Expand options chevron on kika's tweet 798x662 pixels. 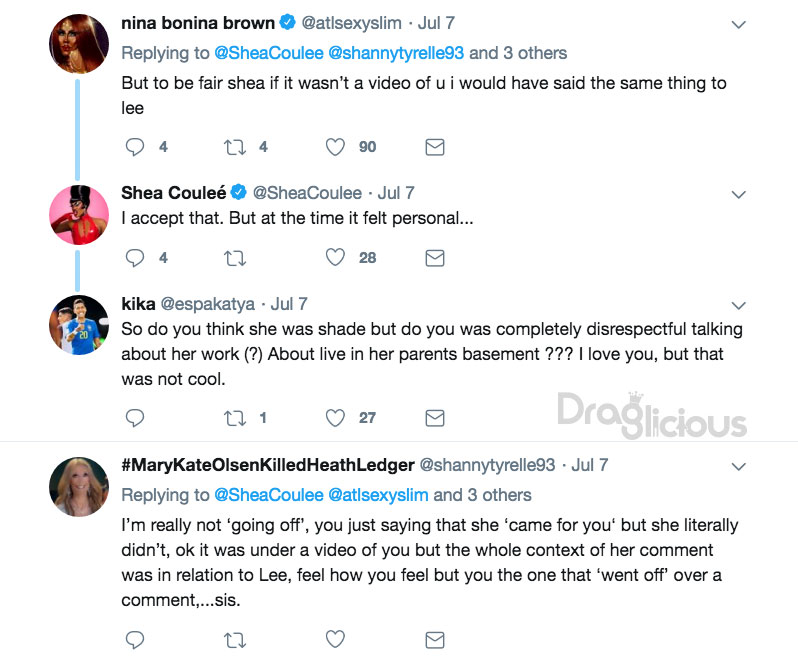tap(738, 305)
